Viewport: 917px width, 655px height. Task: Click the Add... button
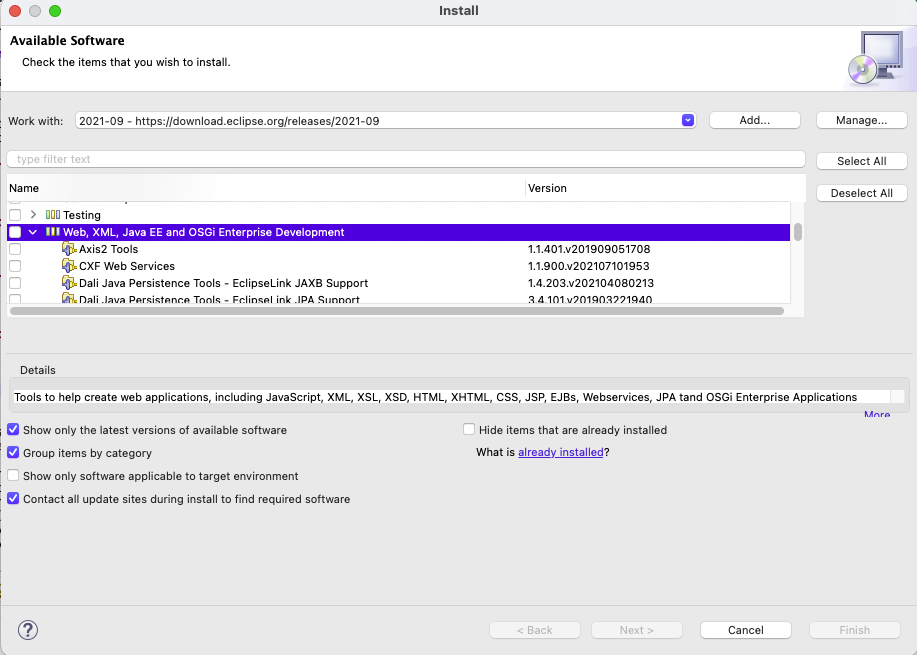754,120
